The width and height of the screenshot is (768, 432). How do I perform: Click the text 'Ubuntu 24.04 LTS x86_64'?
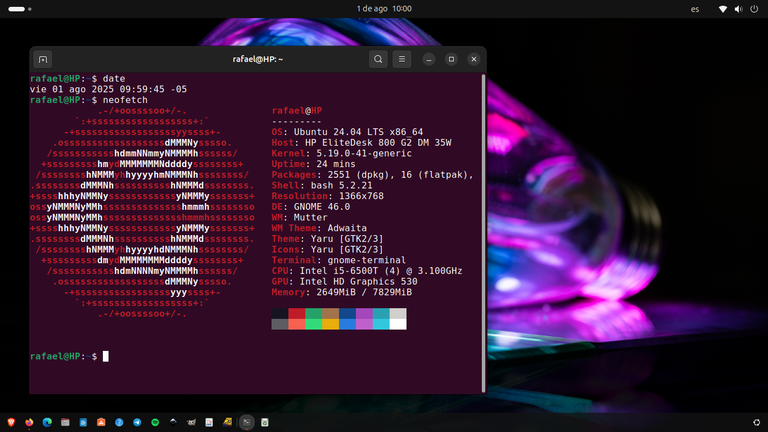(x=358, y=132)
